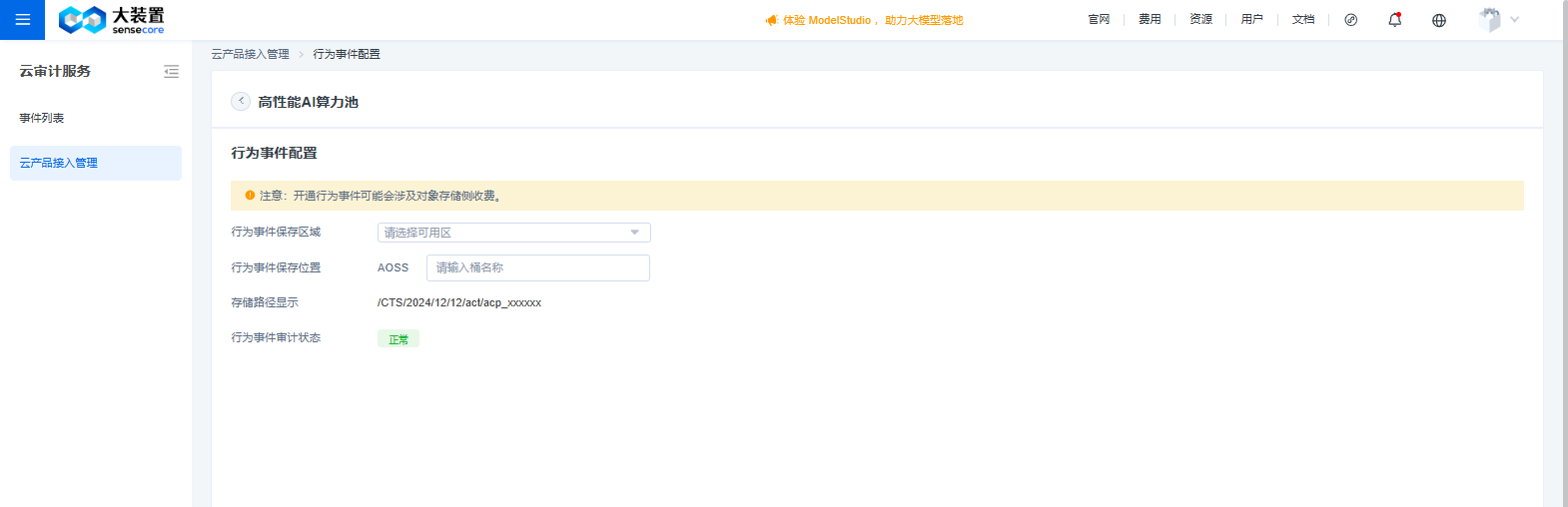The height and width of the screenshot is (507, 1568).
Task: Open 请选择可用区 region dropdown
Action: coord(514,233)
